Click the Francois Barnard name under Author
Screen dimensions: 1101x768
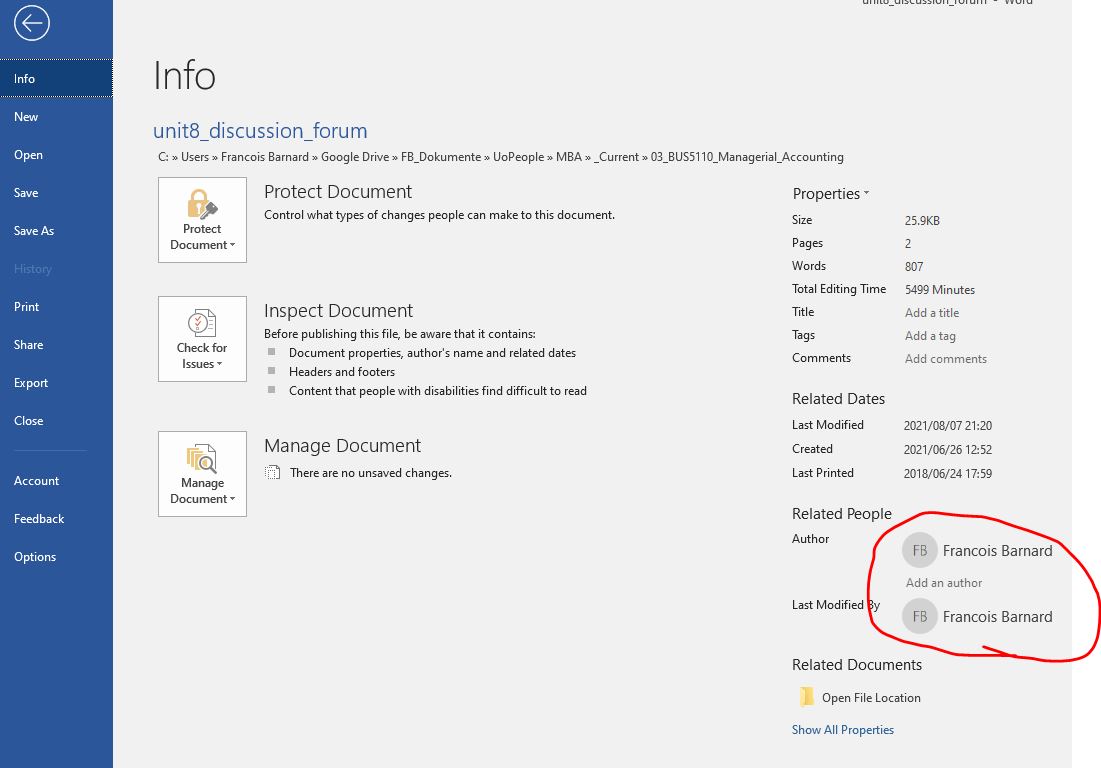coord(997,551)
